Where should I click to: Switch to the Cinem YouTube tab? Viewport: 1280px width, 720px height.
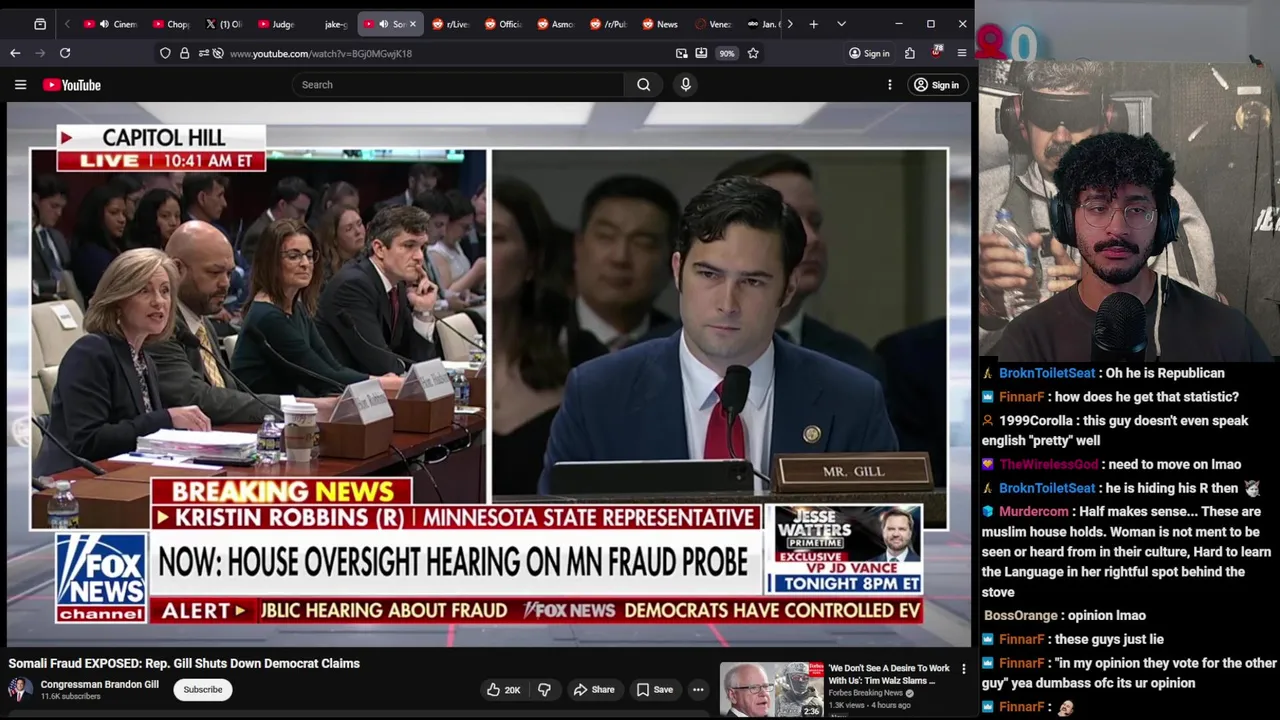coord(110,24)
